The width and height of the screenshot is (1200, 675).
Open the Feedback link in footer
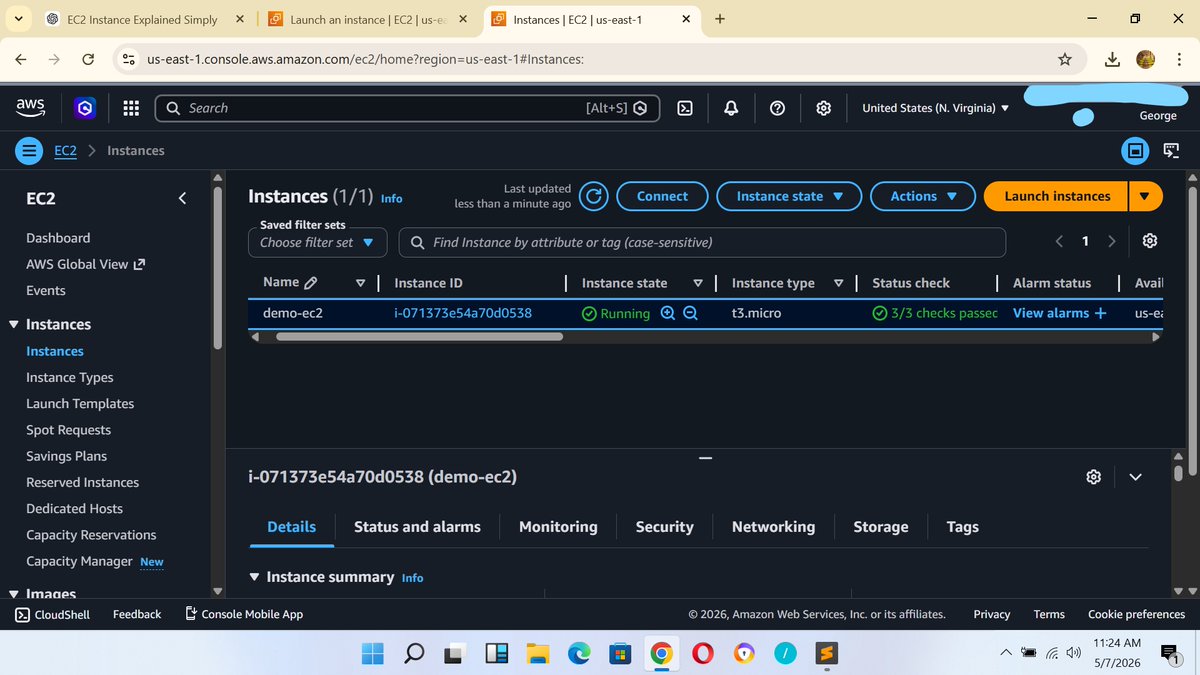click(x=137, y=614)
